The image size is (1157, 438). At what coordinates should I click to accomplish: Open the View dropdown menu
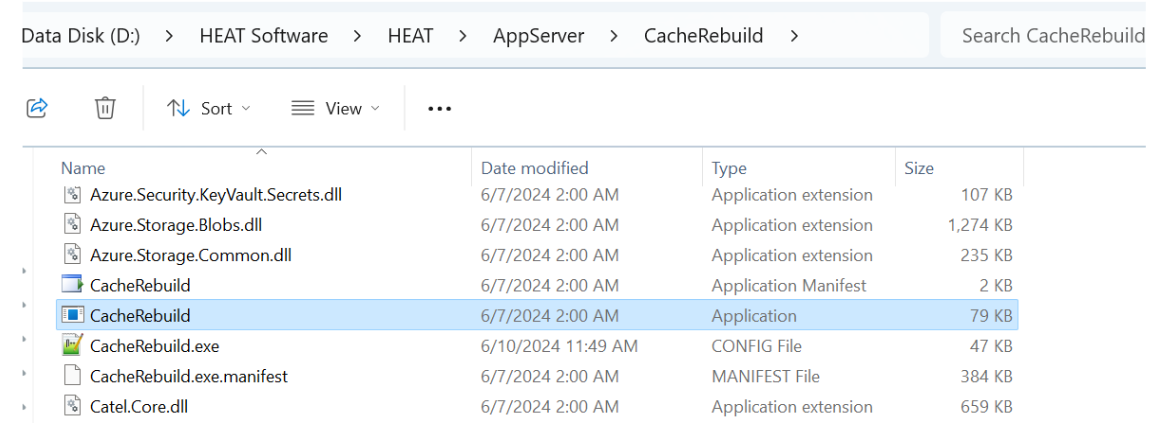[335, 108]
